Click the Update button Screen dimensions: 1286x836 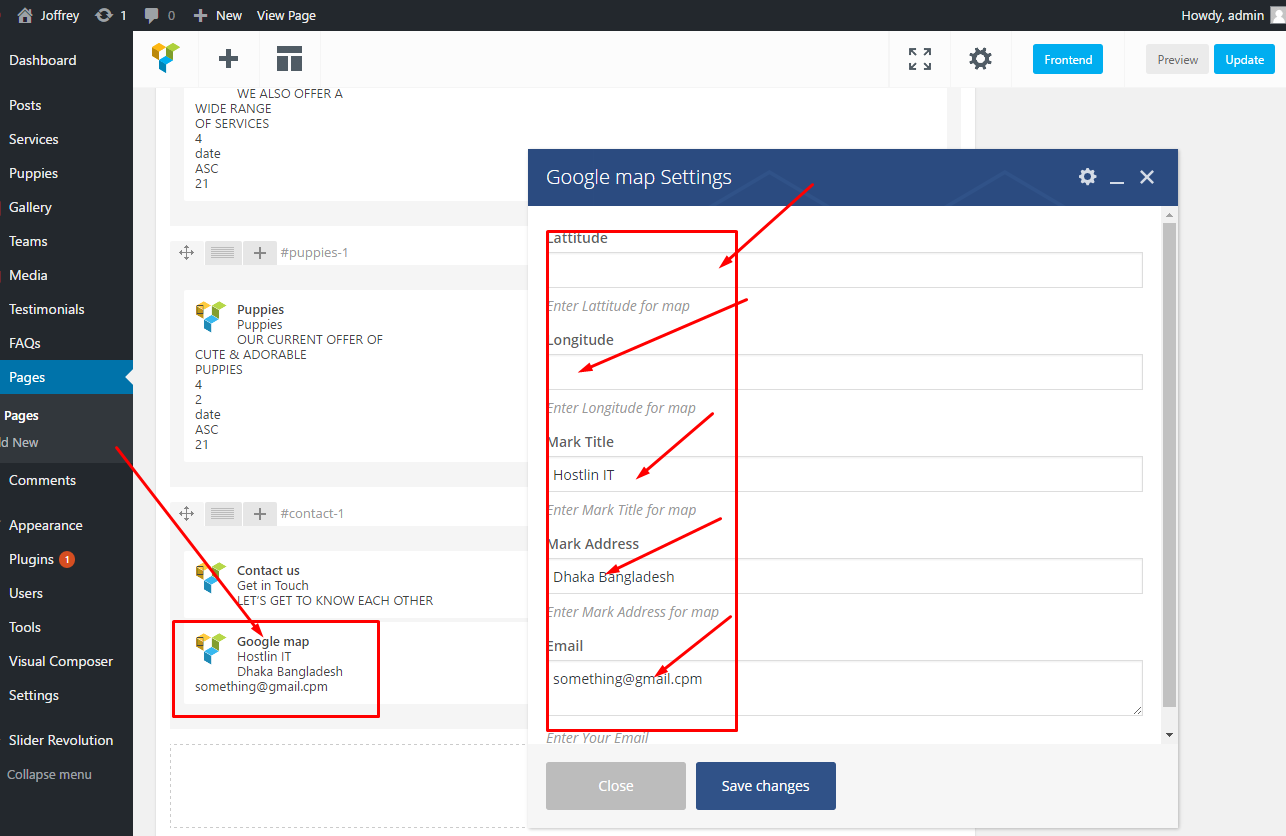coord(1244,59)
